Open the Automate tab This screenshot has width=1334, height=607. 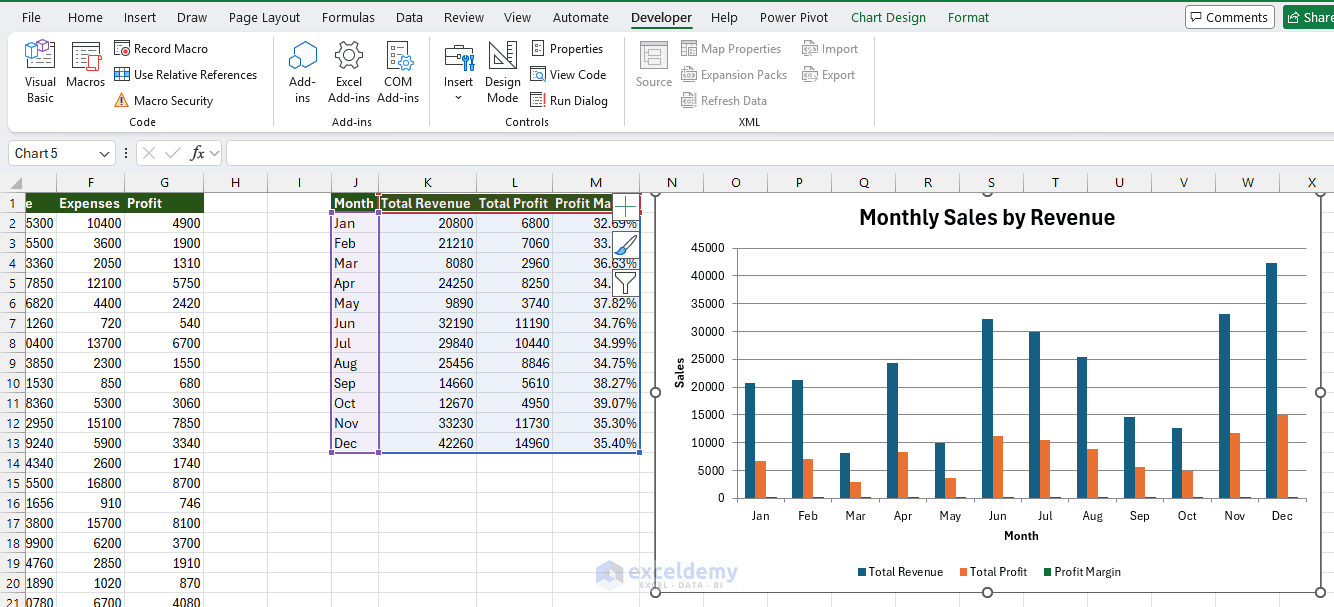tap(581, 17)
